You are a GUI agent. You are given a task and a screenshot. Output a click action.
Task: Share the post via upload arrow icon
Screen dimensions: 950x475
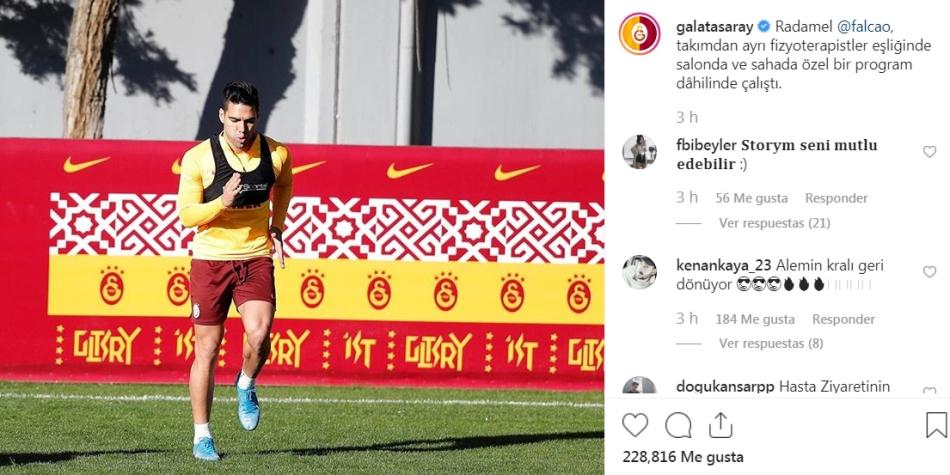tap(720, 425)
